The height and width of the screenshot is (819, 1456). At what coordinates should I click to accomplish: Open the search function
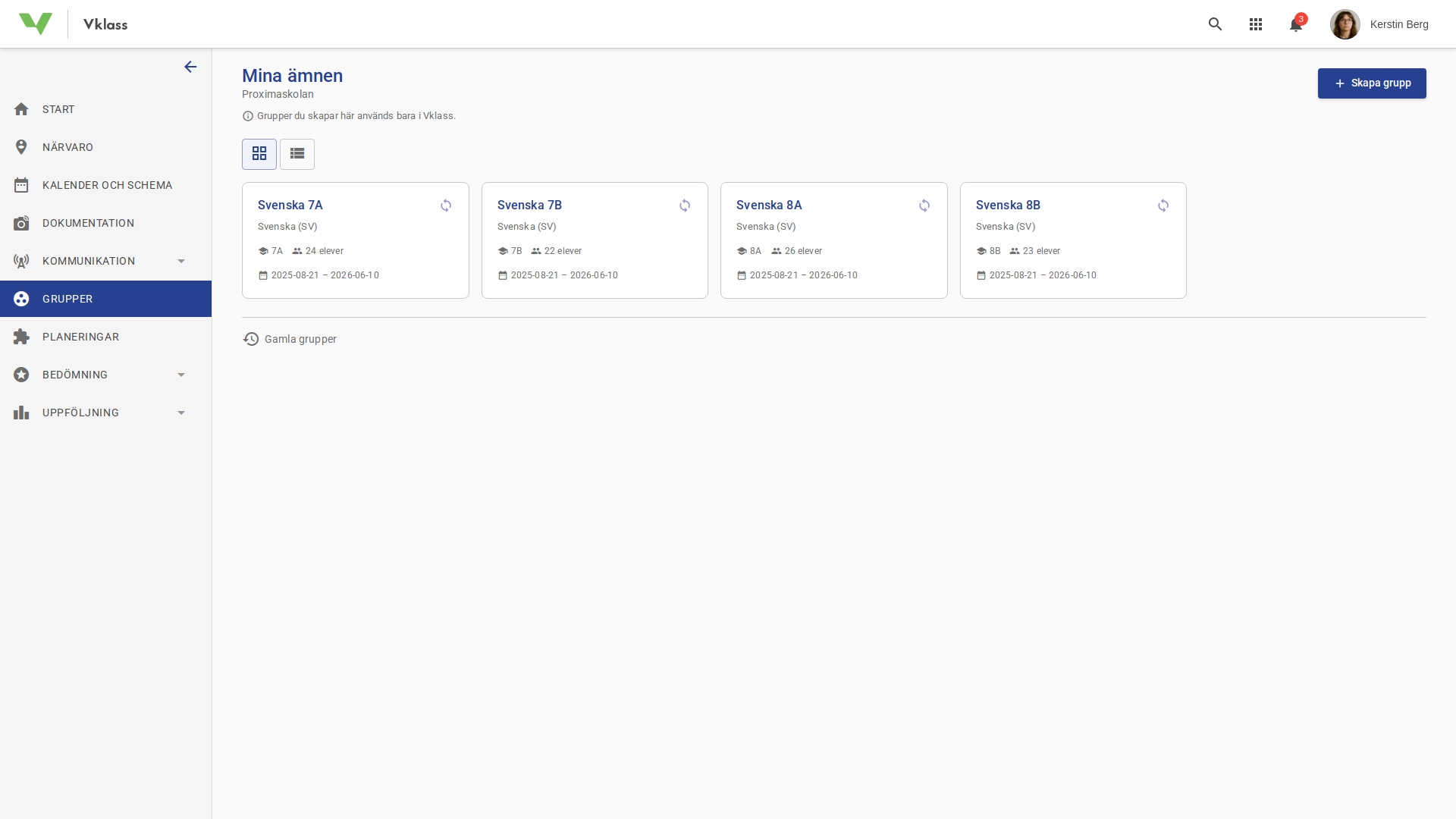pyautogui.click(x=1215, y=24)
